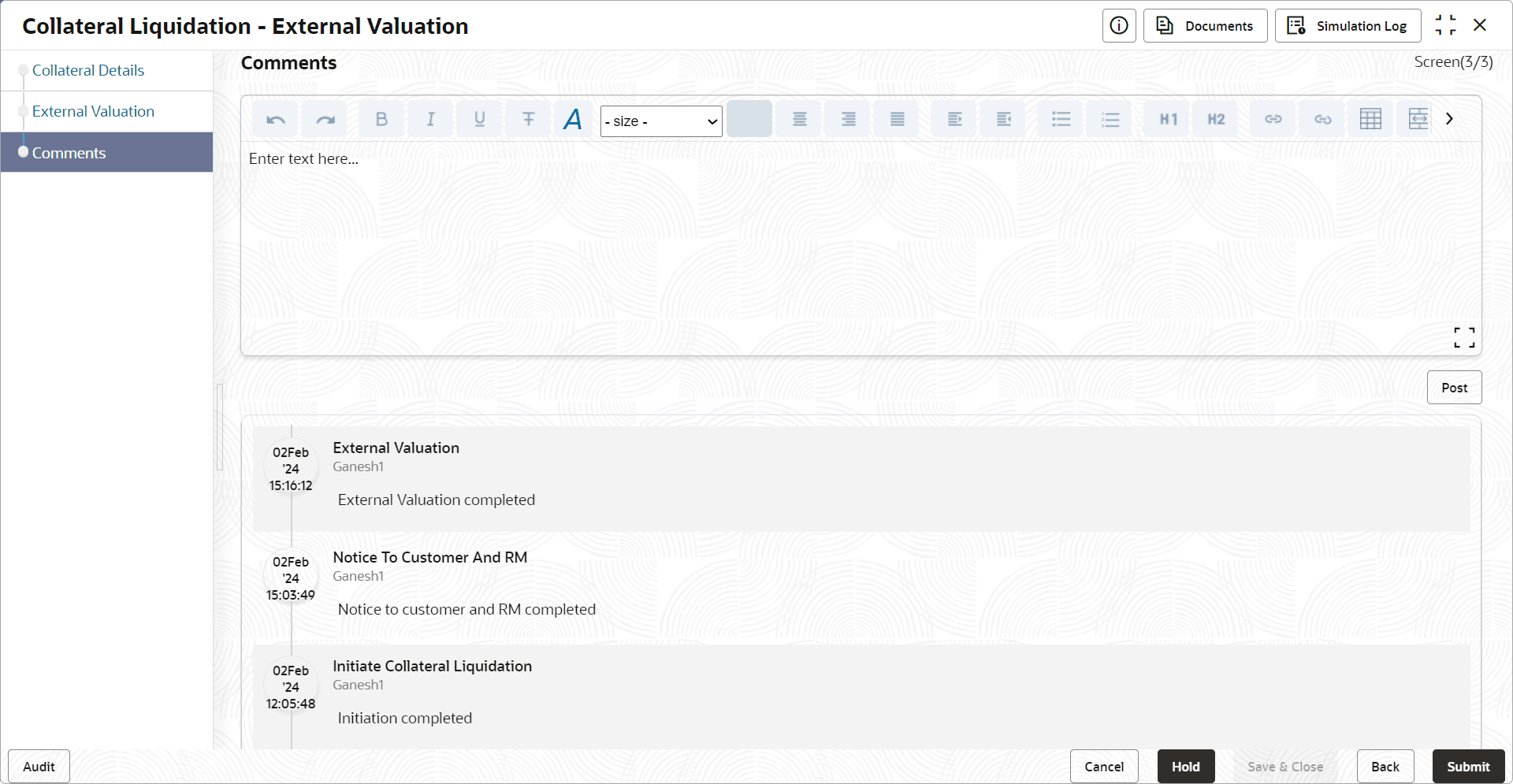Viewport: 1513px width, 784px height.
Task: Open the information icon in the header
Action: coord(1119,26)
